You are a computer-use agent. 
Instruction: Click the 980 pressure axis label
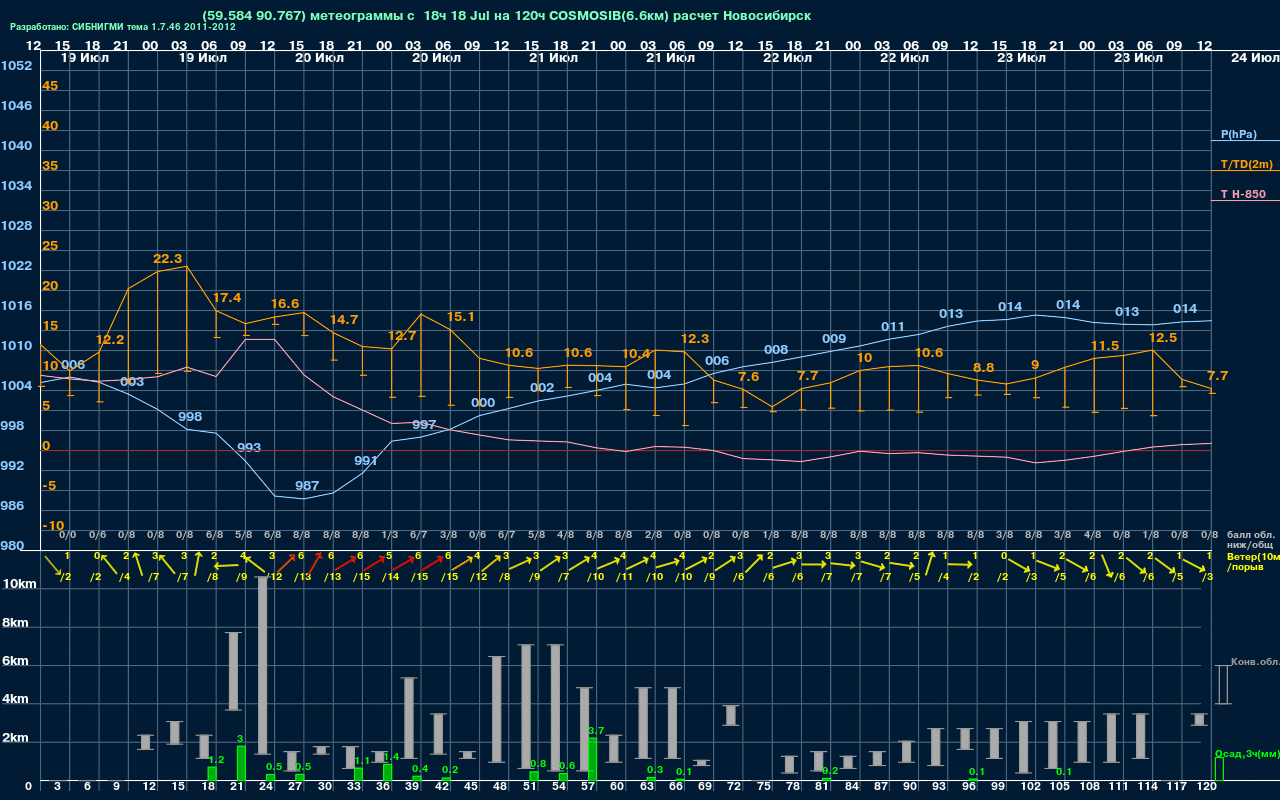click(12, 546)
